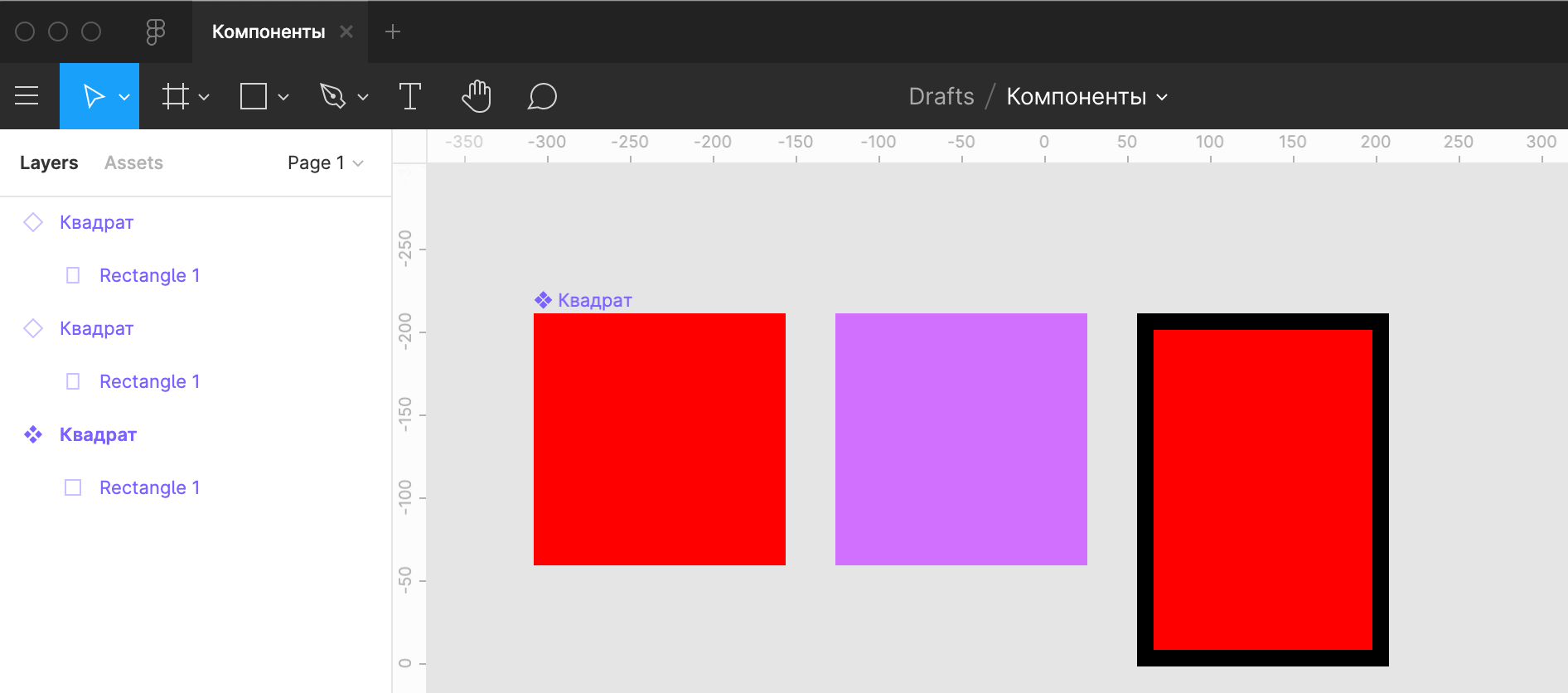Screen dimensions: 1568x693
Task: Open a new tab with plus button
Action: point(393,31)
